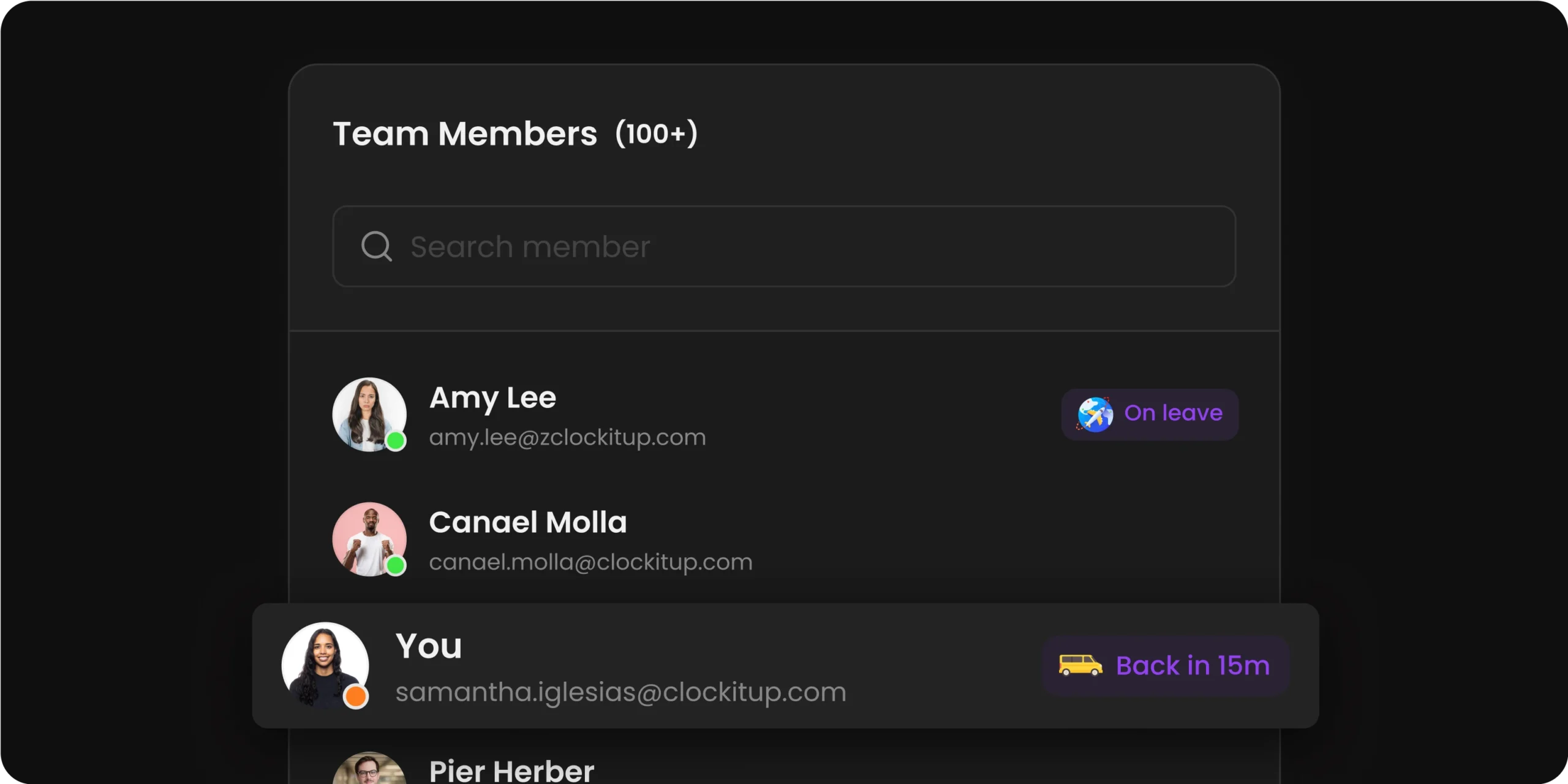This screenshot has width=1568, height=784.
Task: Click your orange away status dot
Action: coord(356,696)
